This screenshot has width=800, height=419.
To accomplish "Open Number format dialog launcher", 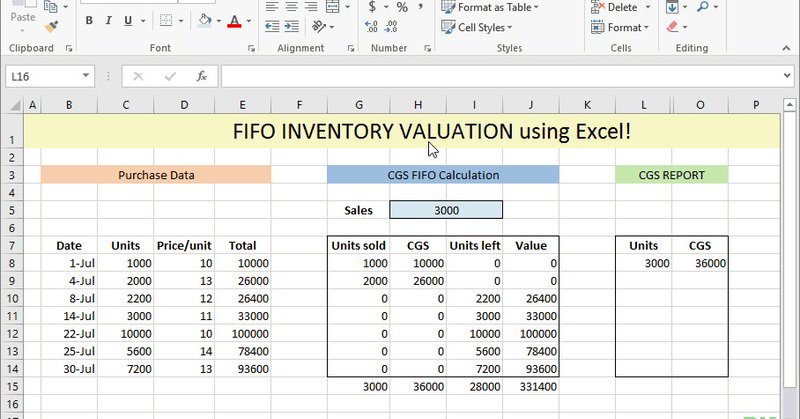I will 428,48.
